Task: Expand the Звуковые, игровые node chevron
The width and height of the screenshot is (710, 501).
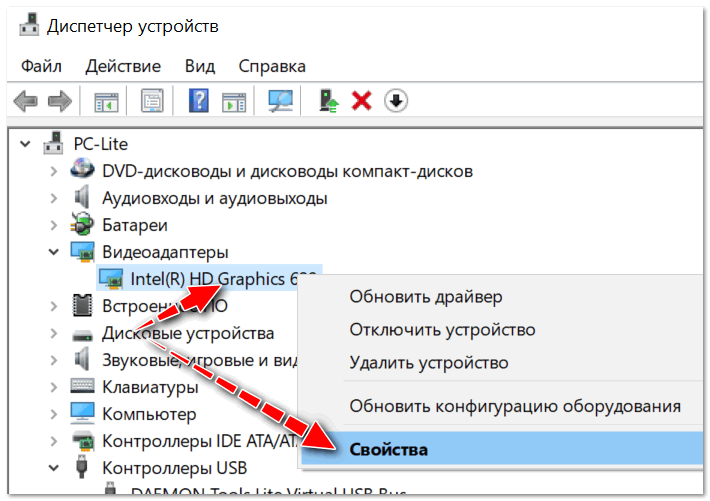Action: tap(53, 360)
